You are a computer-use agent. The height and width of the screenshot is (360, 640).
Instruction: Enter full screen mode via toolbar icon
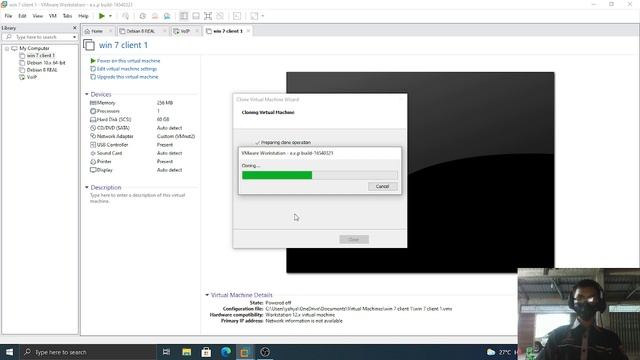click(208, 16)
